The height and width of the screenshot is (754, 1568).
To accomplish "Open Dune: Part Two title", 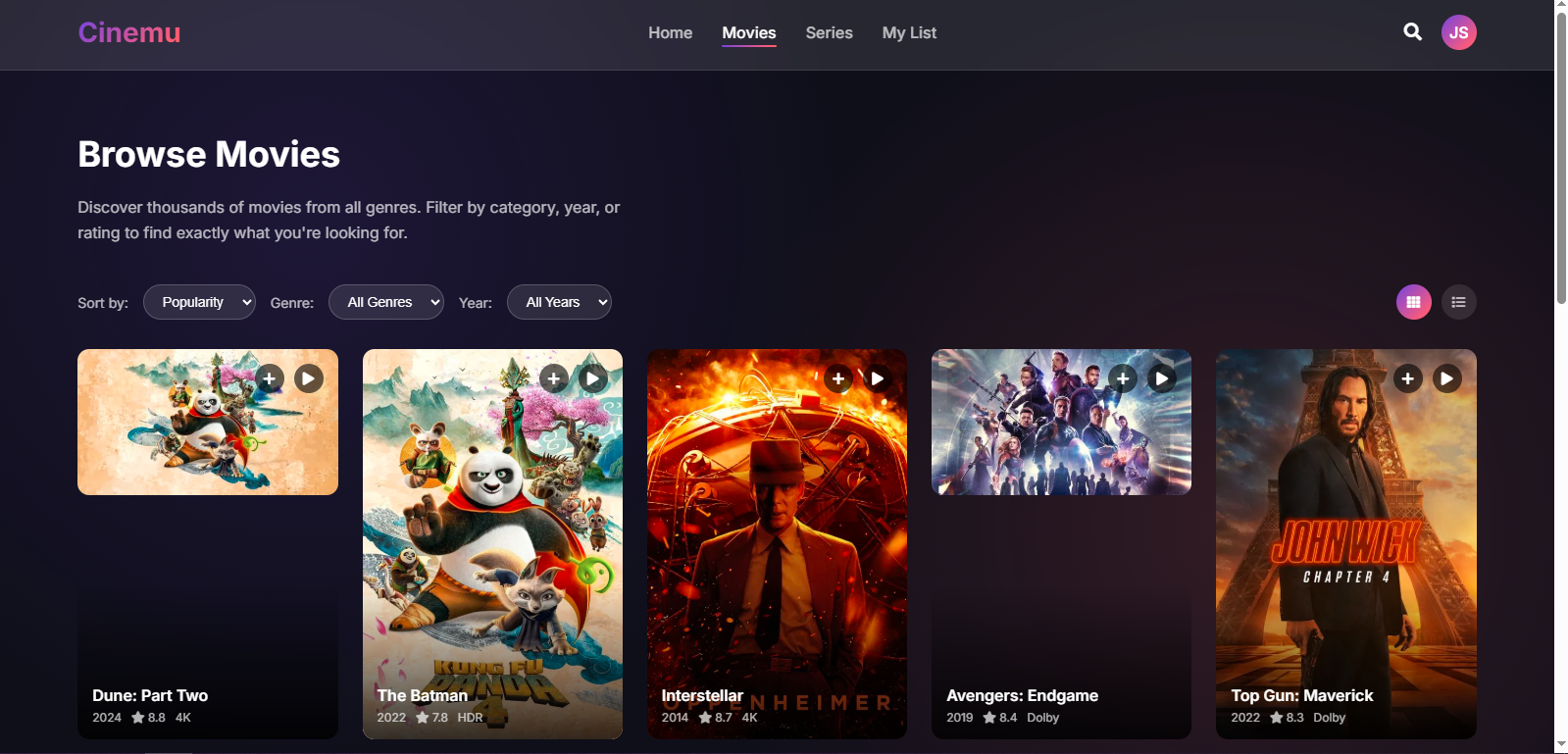I will point(150,695).
